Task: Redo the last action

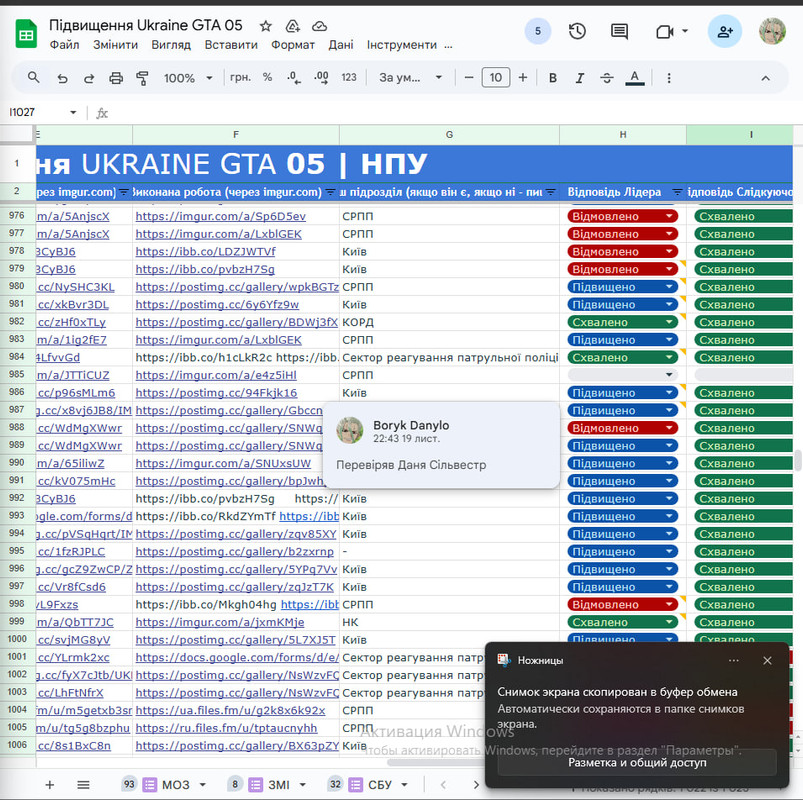Action: (89, 78)
